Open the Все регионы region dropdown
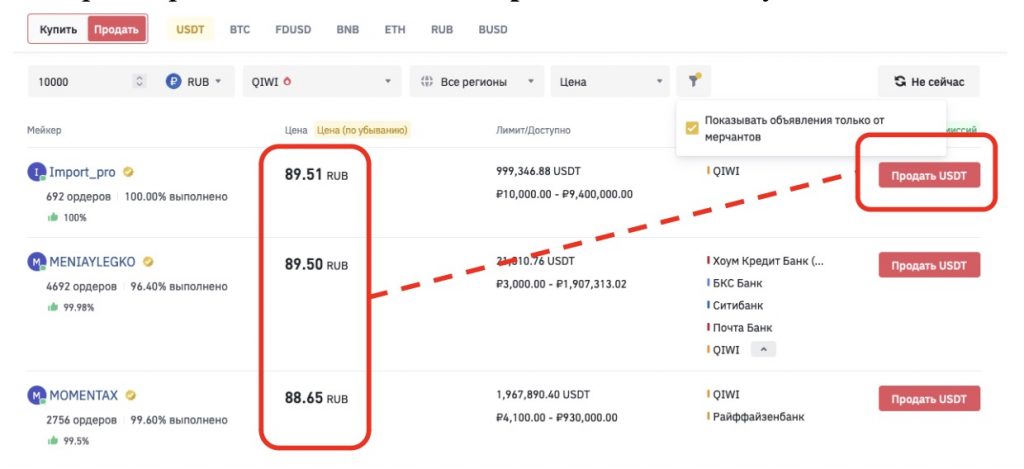The image size is (1024, 469). (x=477, y=82)
